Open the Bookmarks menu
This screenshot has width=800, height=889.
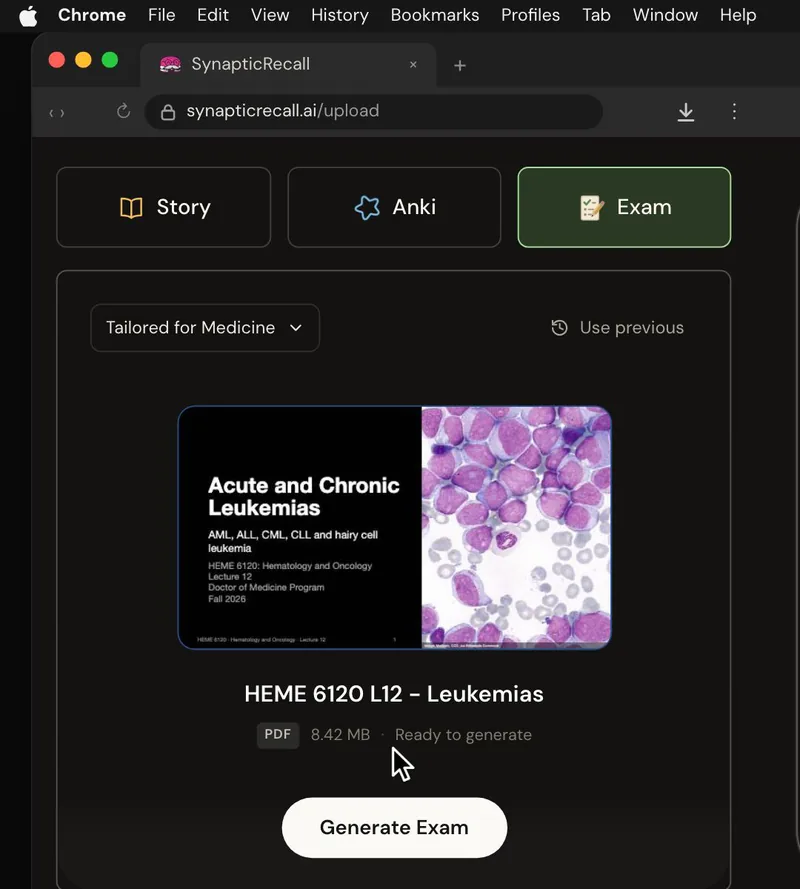(x=435, y=15)
